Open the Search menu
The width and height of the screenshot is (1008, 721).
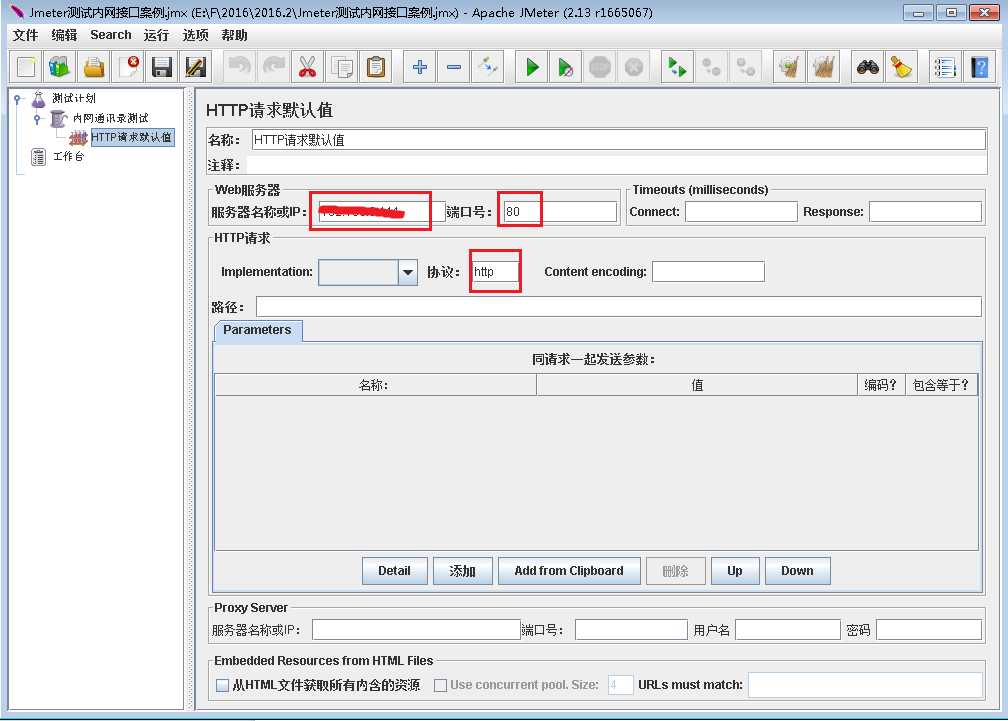tap(111, 35)
